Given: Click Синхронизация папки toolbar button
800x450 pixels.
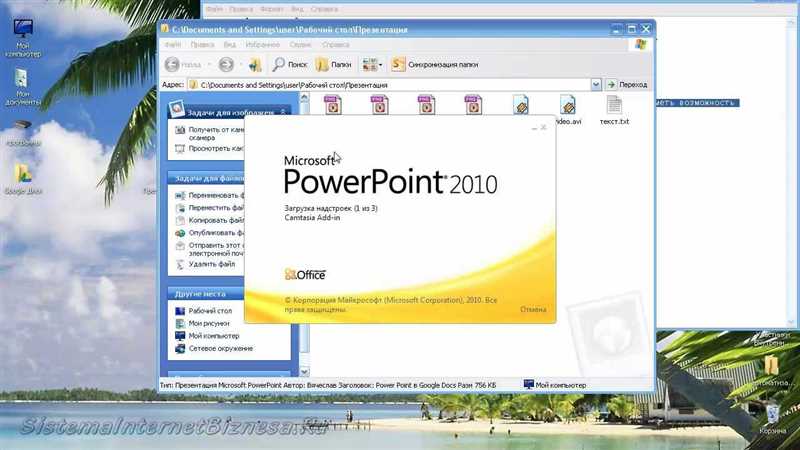Looking at the screenshot, I should 435,64.
